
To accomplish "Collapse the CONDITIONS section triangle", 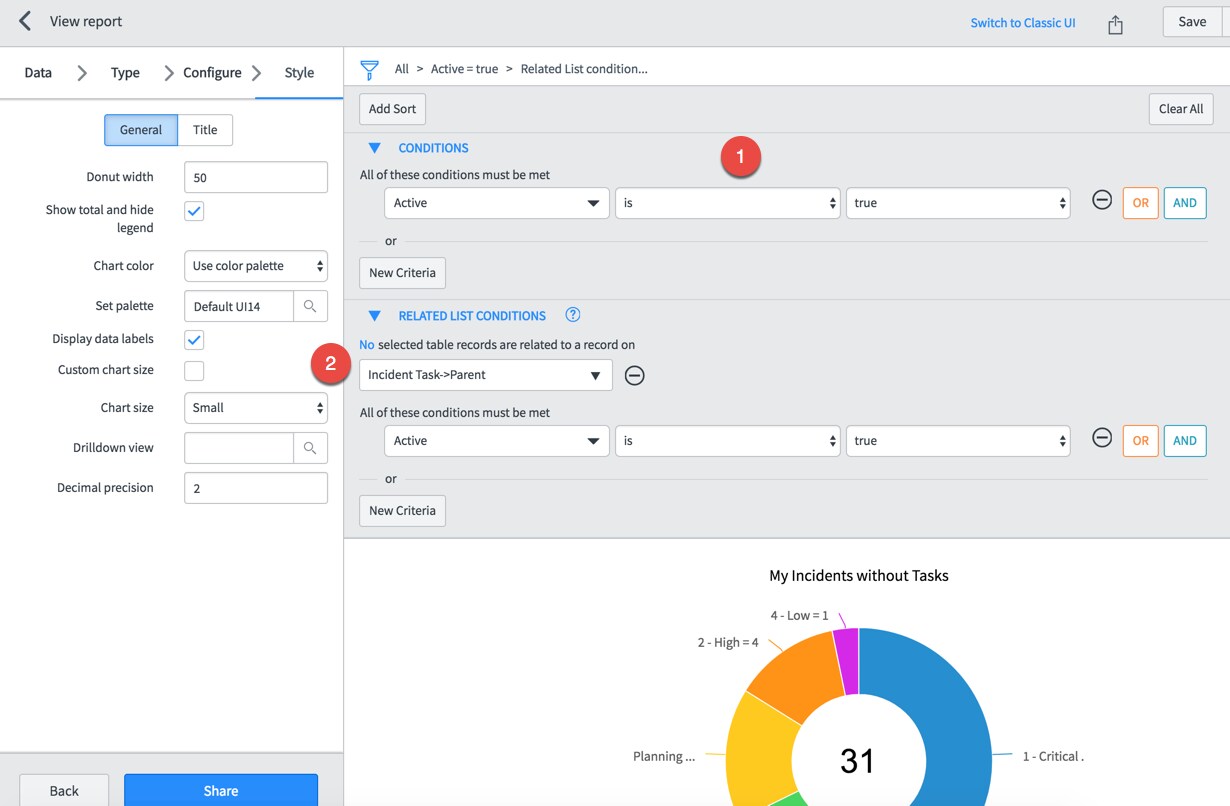I will [375, 147].
